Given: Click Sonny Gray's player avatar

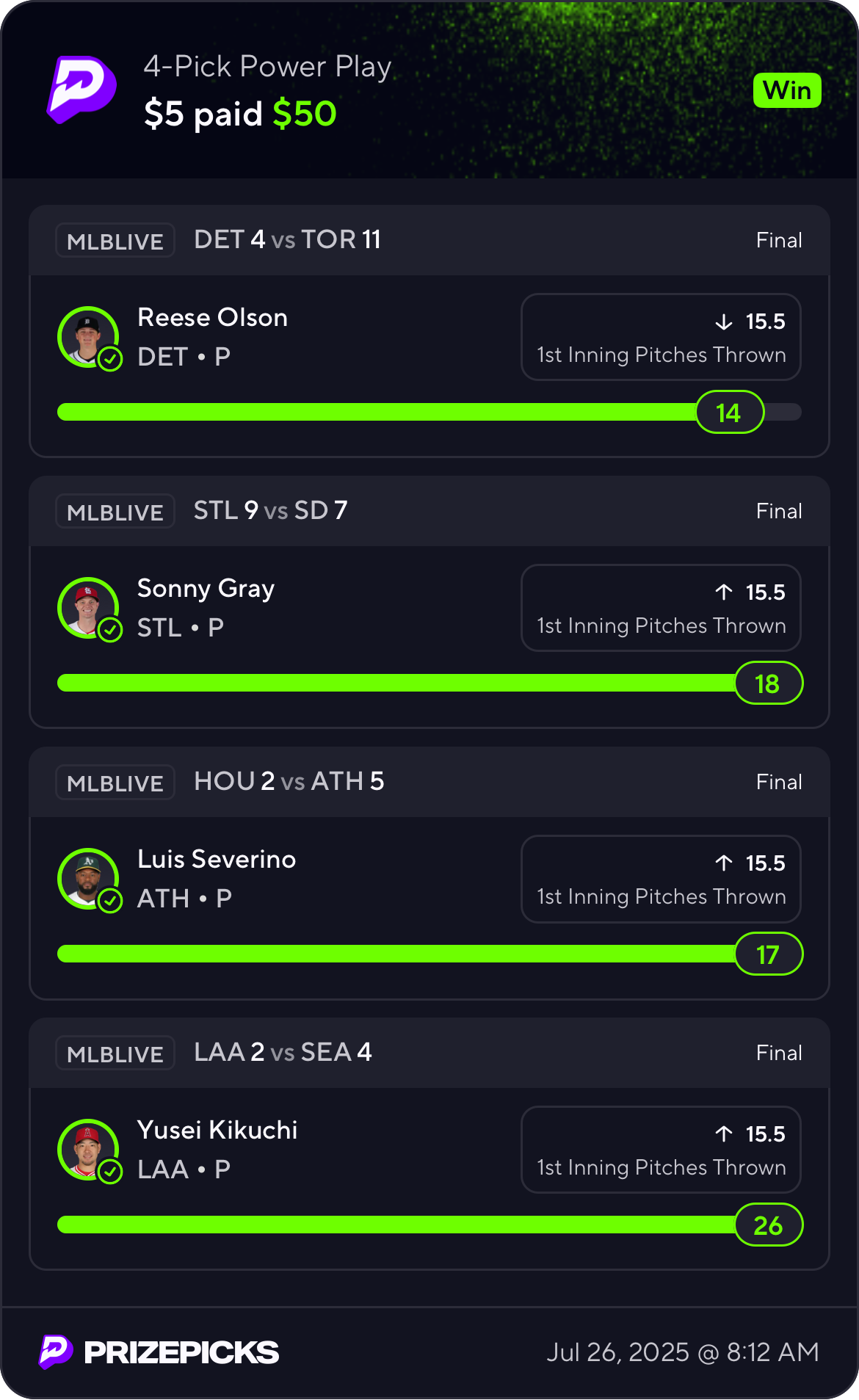Looking at the screenshot, I should click(87, 607).
